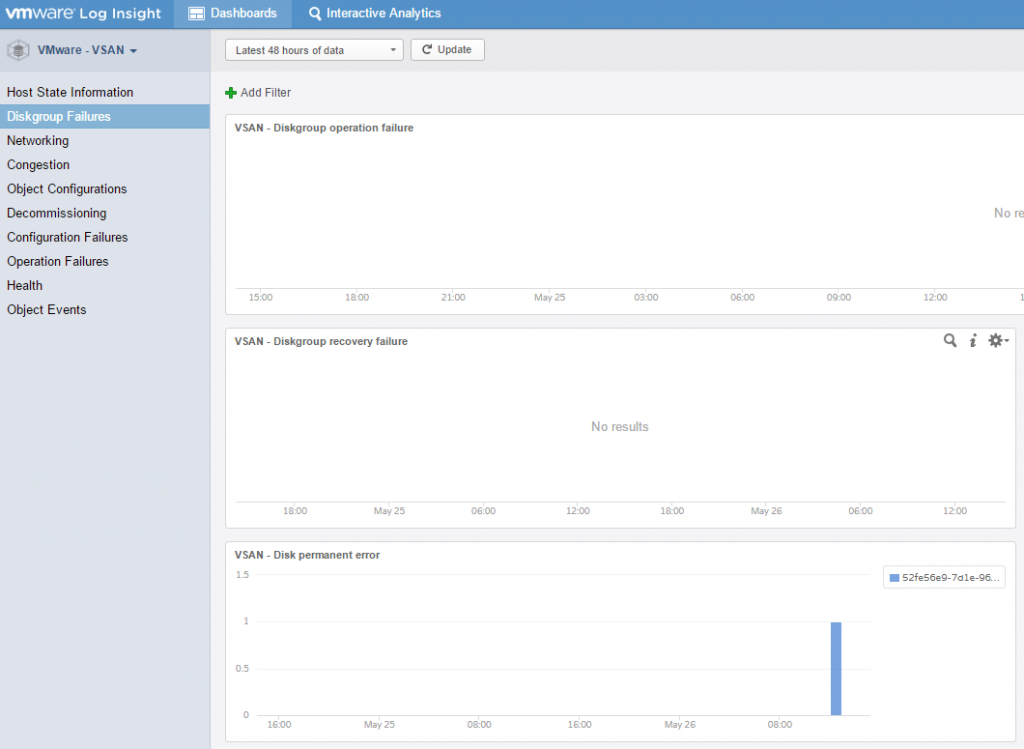Screen dimensions: 1024x749
Task: Click legend label 52fe56e9-7d1e-96...
Action: (950, 578)
